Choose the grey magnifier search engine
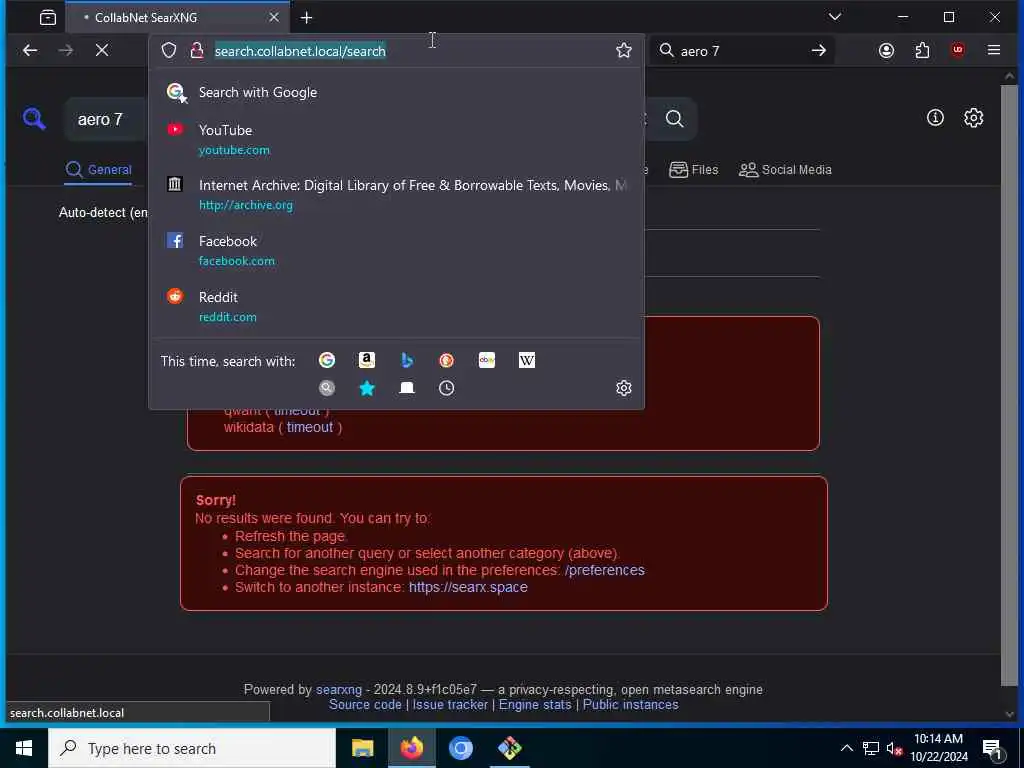Screen dimensions: 1024x768 [x=327, y=388]
